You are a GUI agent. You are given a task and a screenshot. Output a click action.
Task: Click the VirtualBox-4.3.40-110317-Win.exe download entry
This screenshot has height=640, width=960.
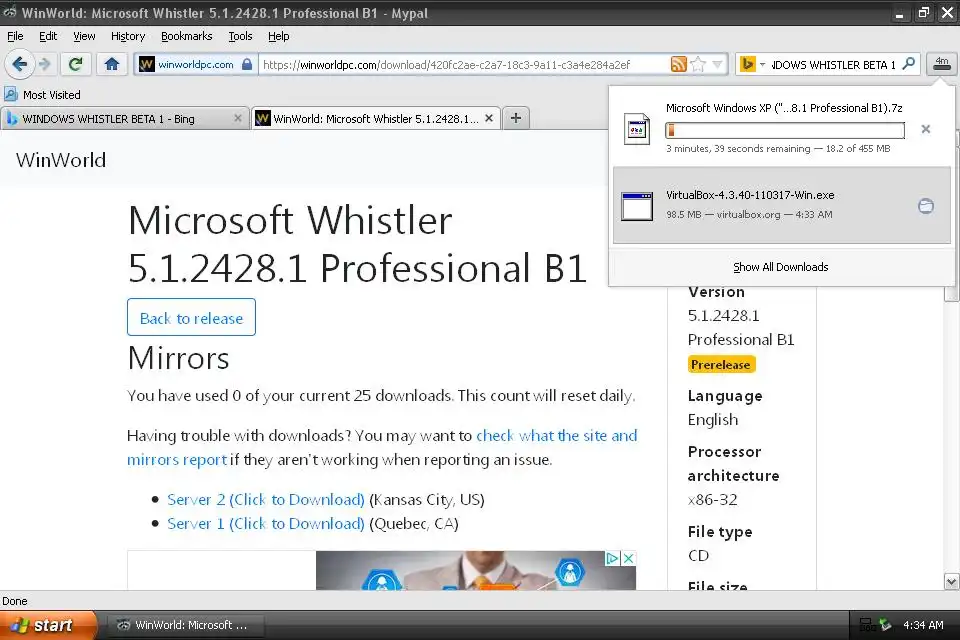[782, 206]
